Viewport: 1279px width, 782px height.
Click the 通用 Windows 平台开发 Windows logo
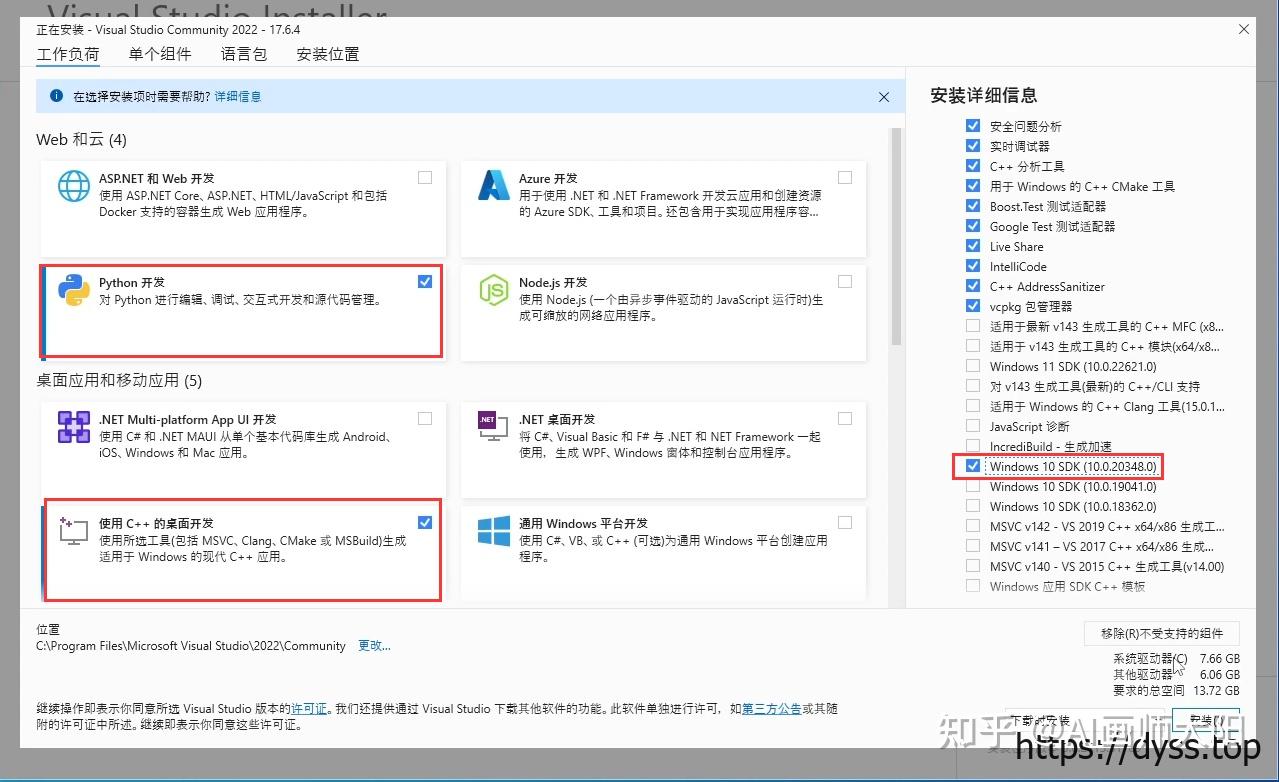pyautogui.click(x=494, y=531)
